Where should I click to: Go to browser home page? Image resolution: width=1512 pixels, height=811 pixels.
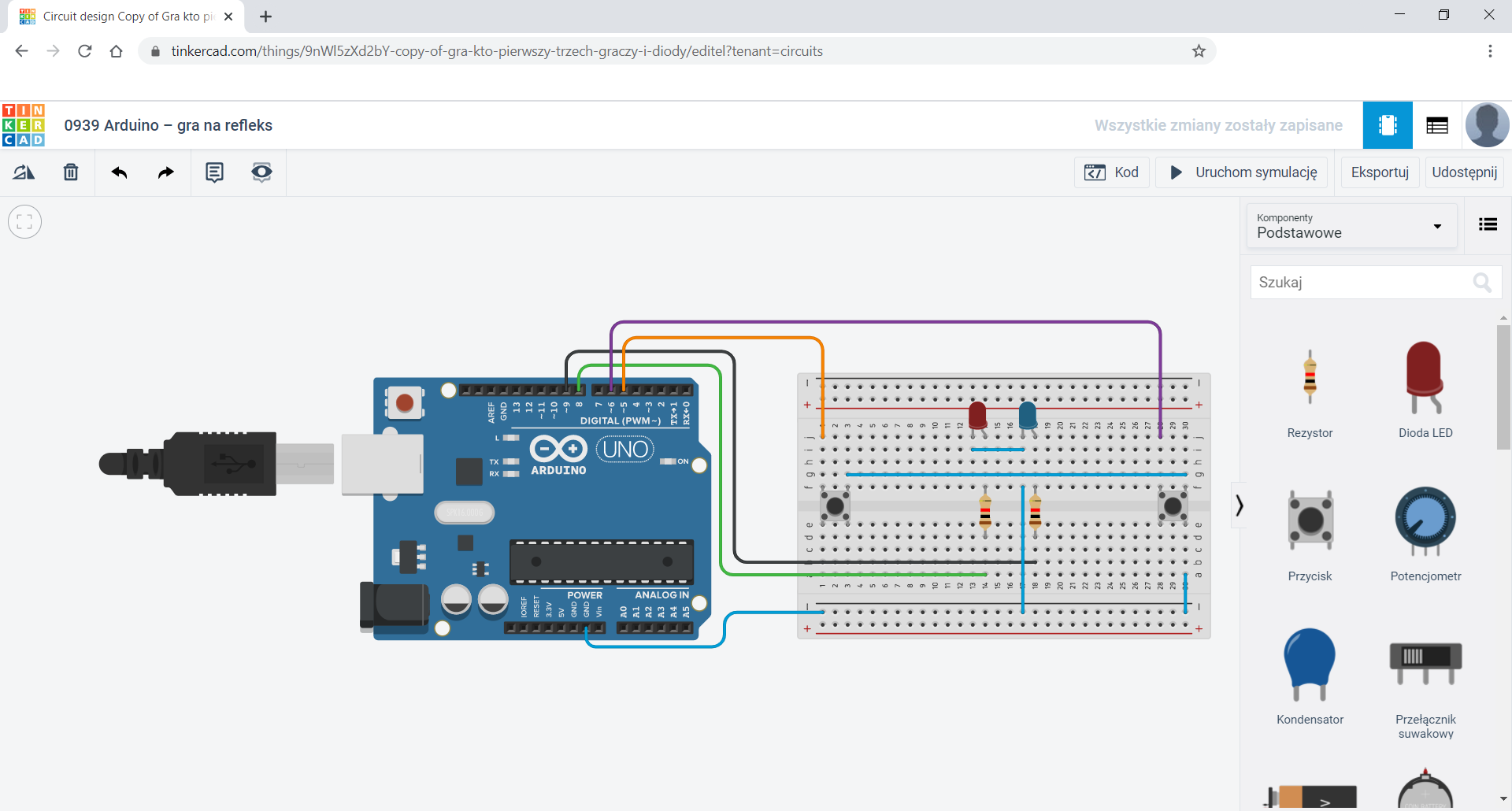[117, 51]
